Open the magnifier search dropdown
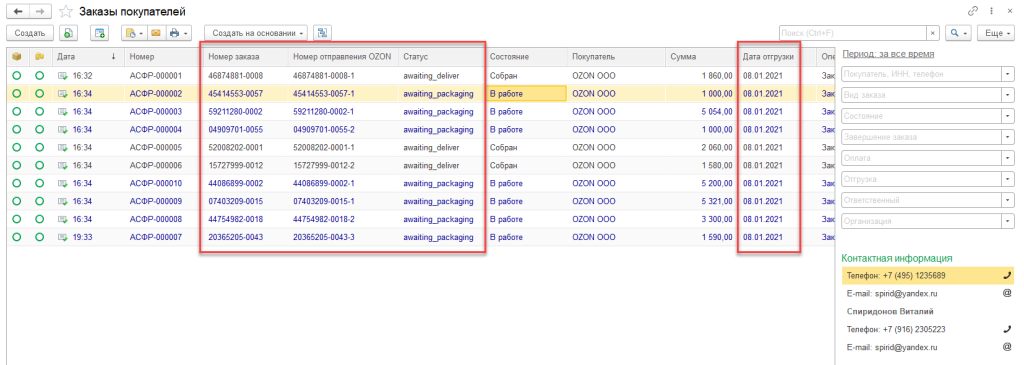The width and height of the screenshot is (1024, 365). click(x=959, y=33)
